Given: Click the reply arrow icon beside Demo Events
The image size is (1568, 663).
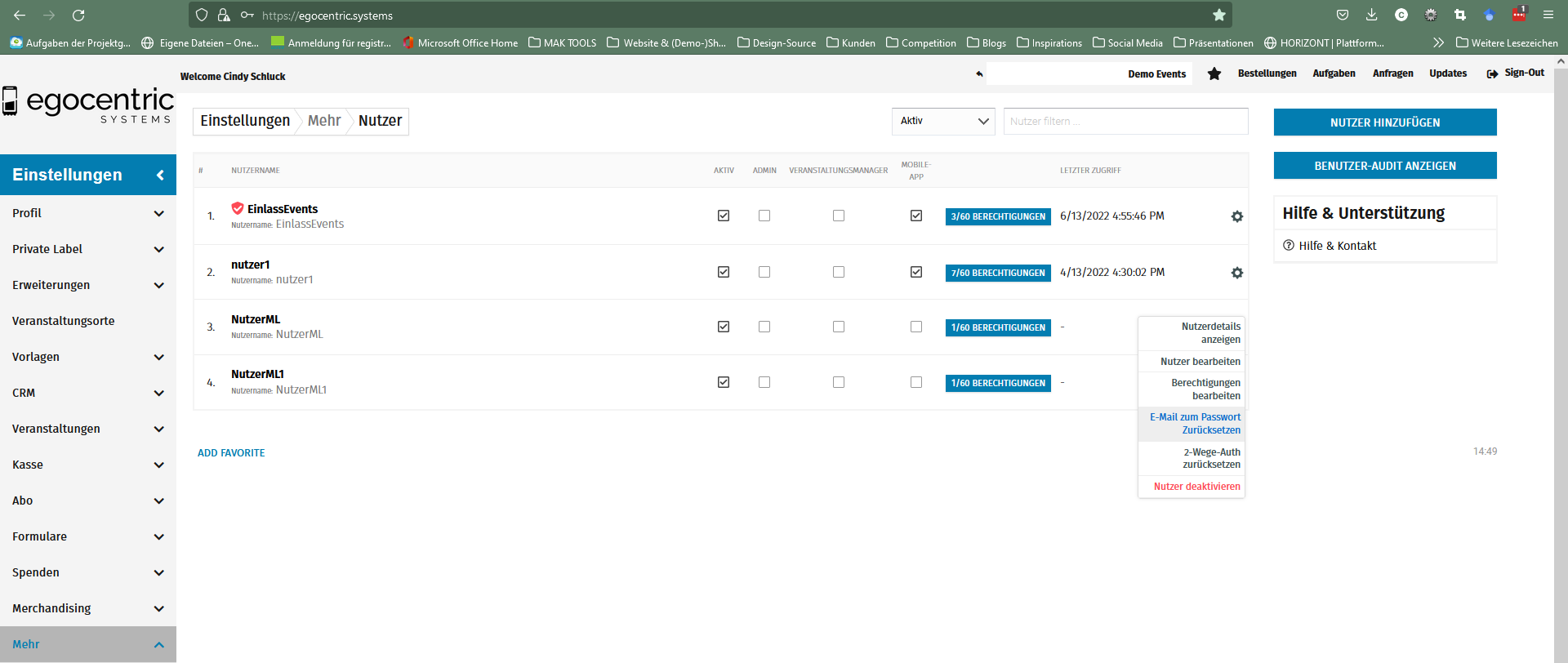Looking at the screenshot, I should tap(979, 73).
